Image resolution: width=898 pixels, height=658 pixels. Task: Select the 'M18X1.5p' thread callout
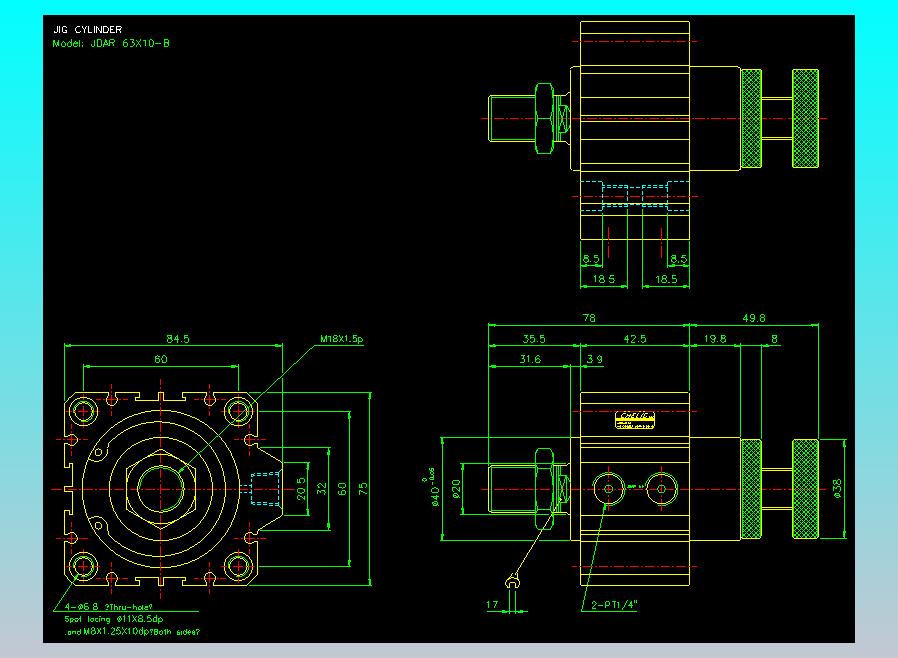(341, 339)
